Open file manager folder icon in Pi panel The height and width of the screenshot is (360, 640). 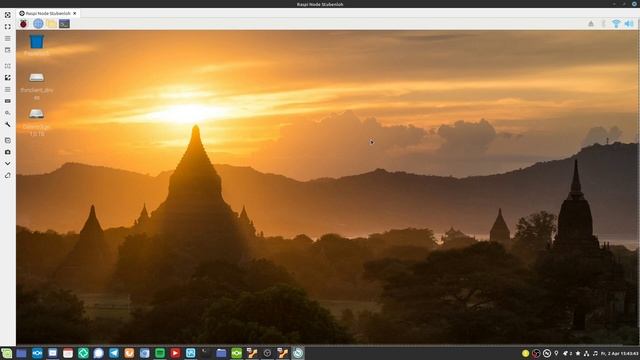pyautogui.click(x=51, y=24)
